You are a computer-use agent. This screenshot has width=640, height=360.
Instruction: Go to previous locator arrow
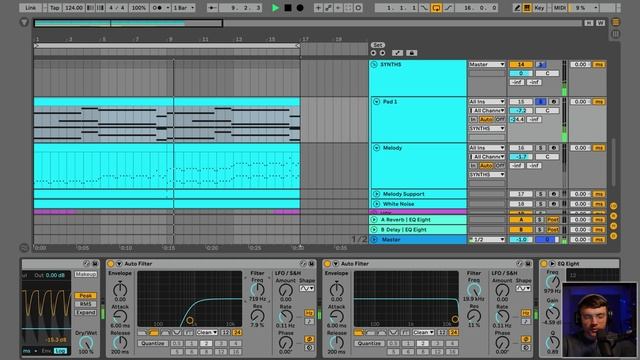(x=373, y=53)
